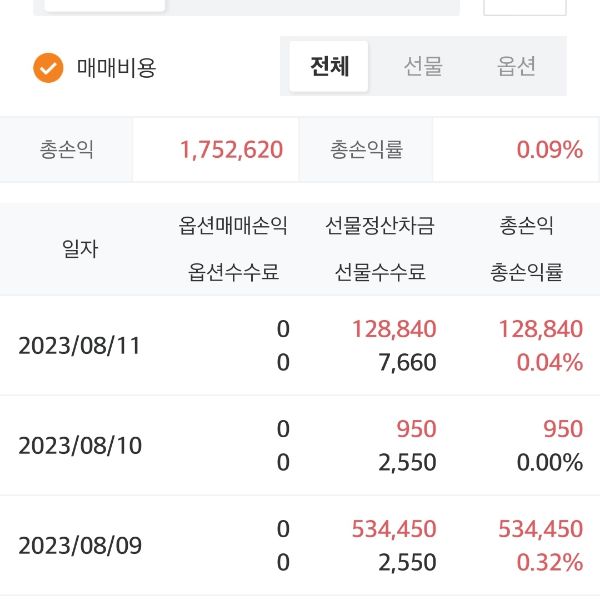Switch to the 선물 tab
This screenshot has width=600, height=600.
click(x=423, y=67)
